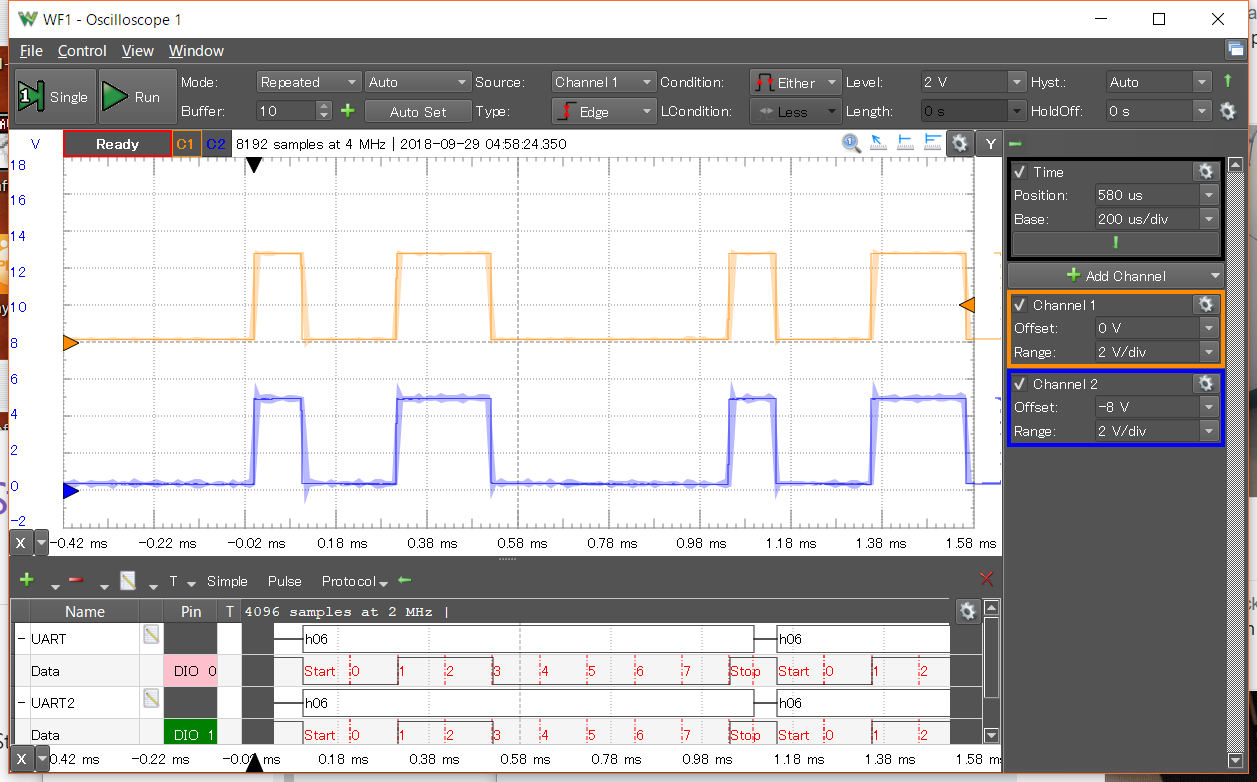Viewport: 1257px width, 782px height.
Task: Click the green plus beside Buffer
Action: (347, 111)
